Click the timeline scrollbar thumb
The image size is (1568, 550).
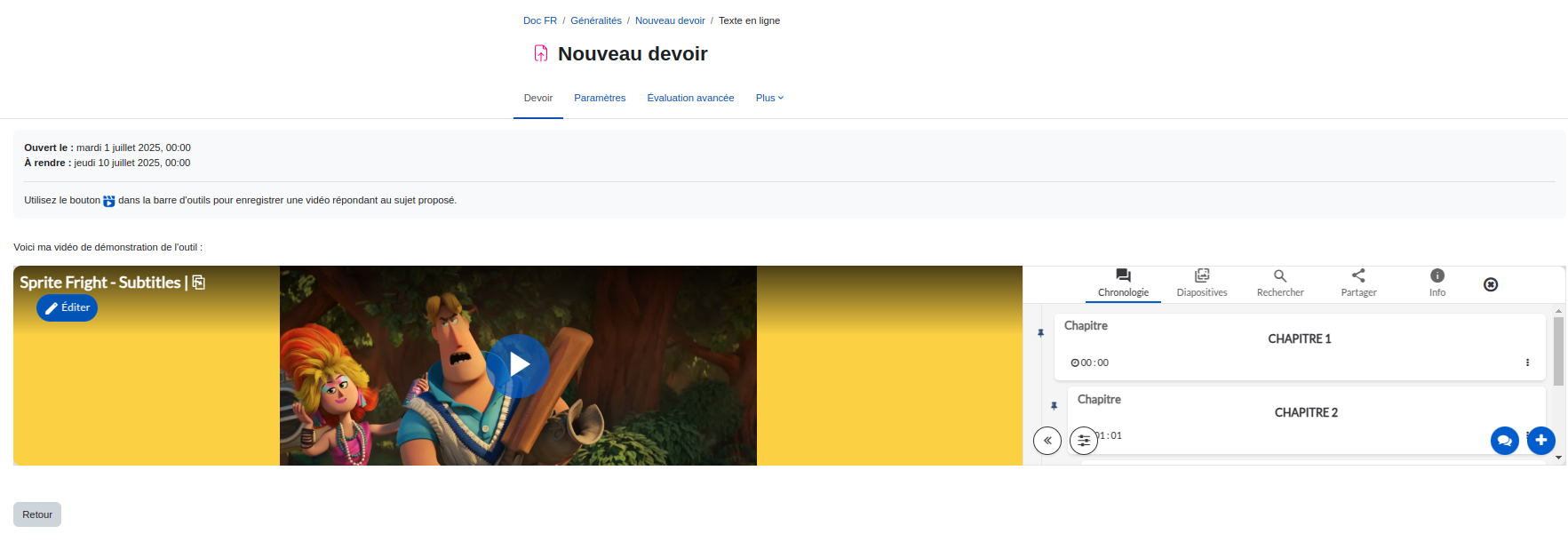click(1558, 351)
